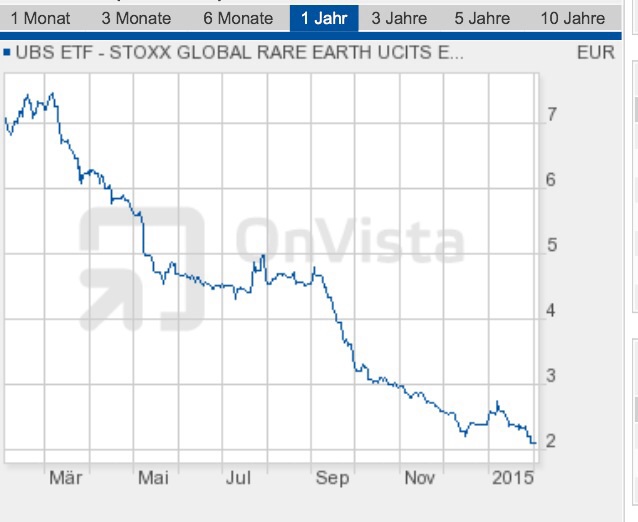Click the y-axis value 7
Viewport: 638px width, 522px height.
551,114
